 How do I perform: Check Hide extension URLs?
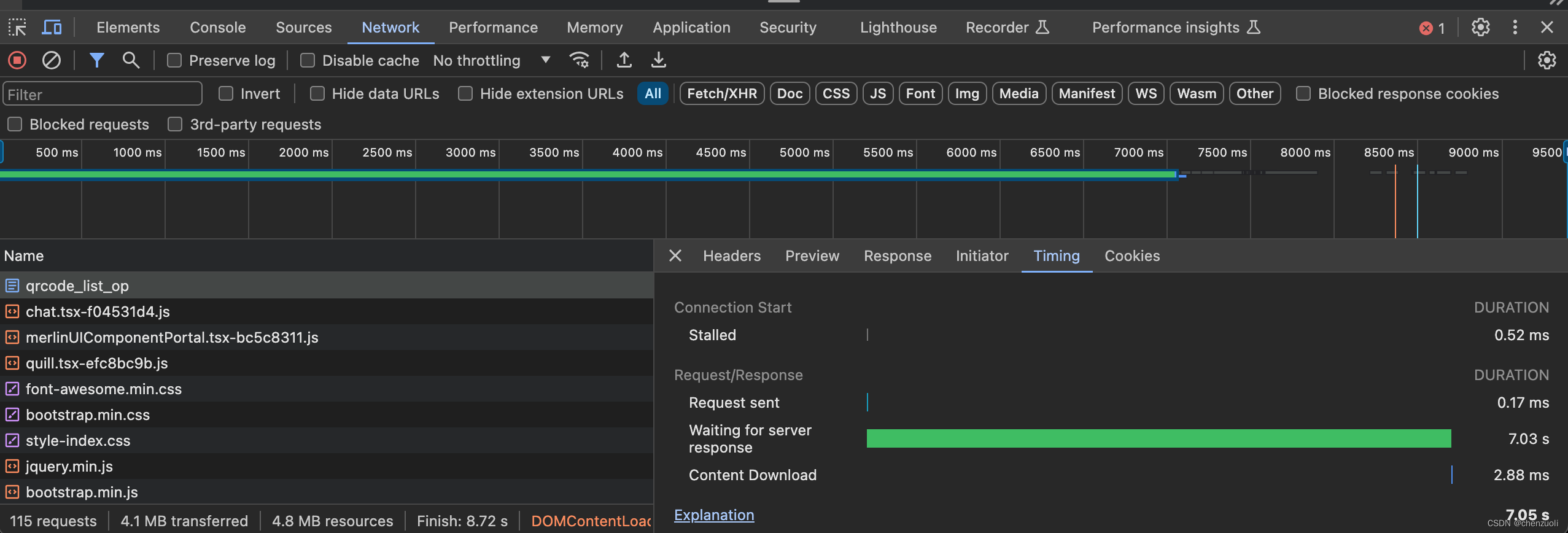465,93
